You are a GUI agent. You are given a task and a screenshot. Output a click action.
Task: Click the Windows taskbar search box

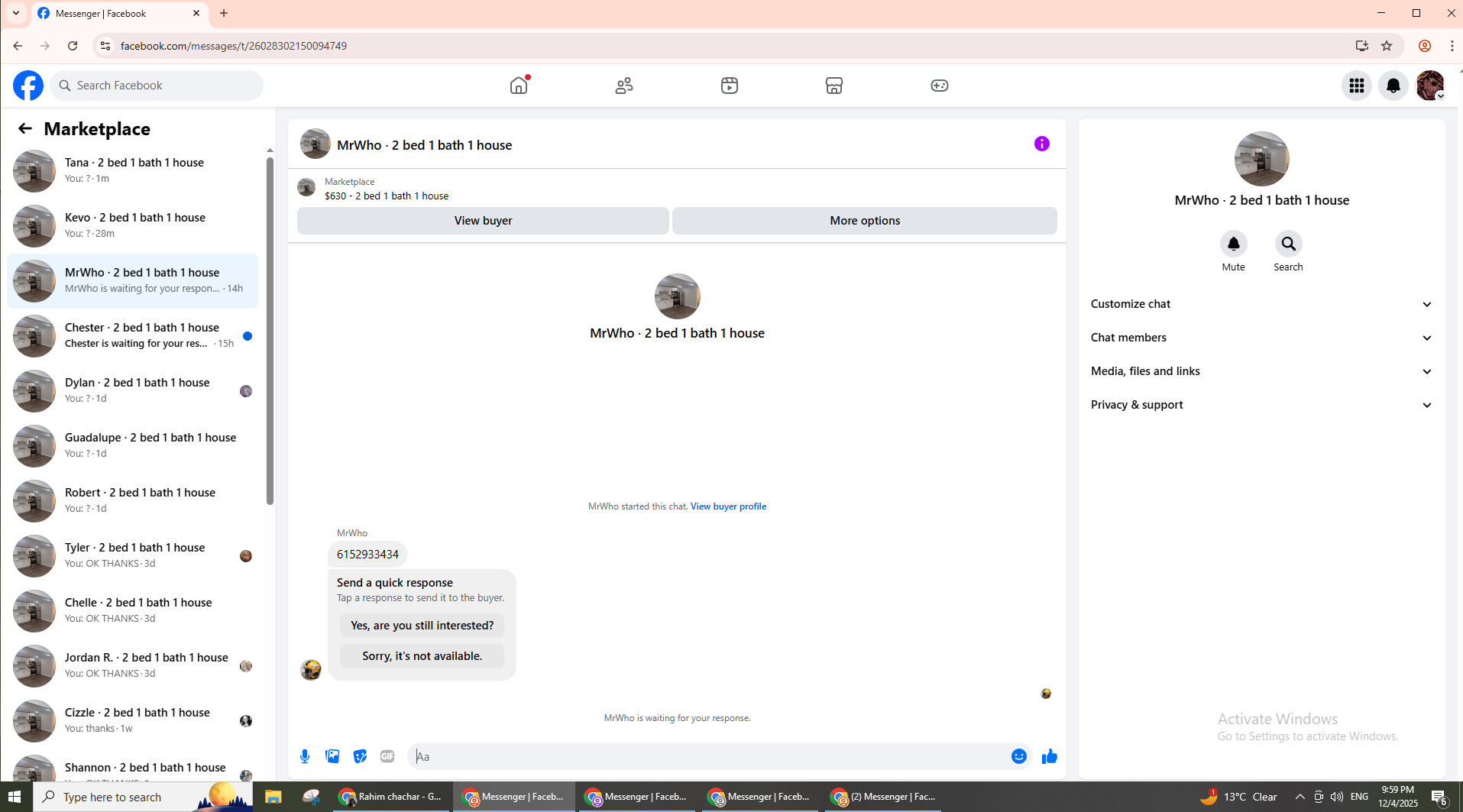point(144,797)
